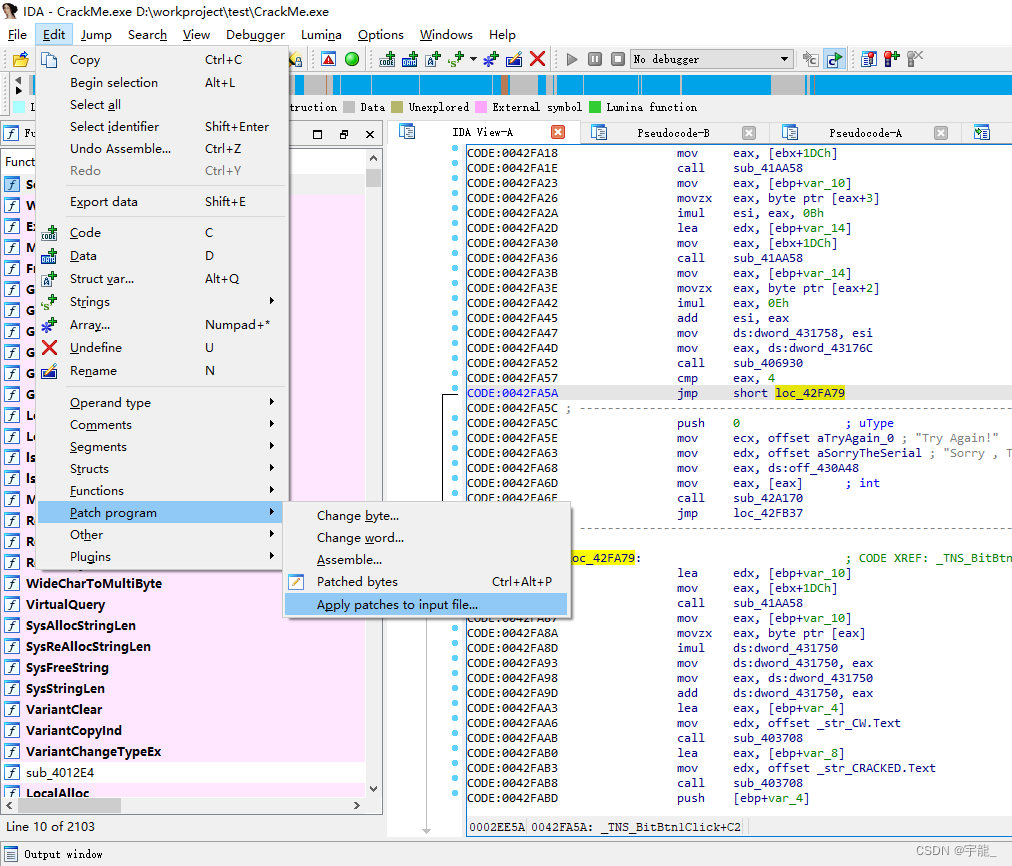Viewport: 1012px width, 866px height.
Task: Click the Rename pencil toolbar icon
Action: (x=514, y=59)
